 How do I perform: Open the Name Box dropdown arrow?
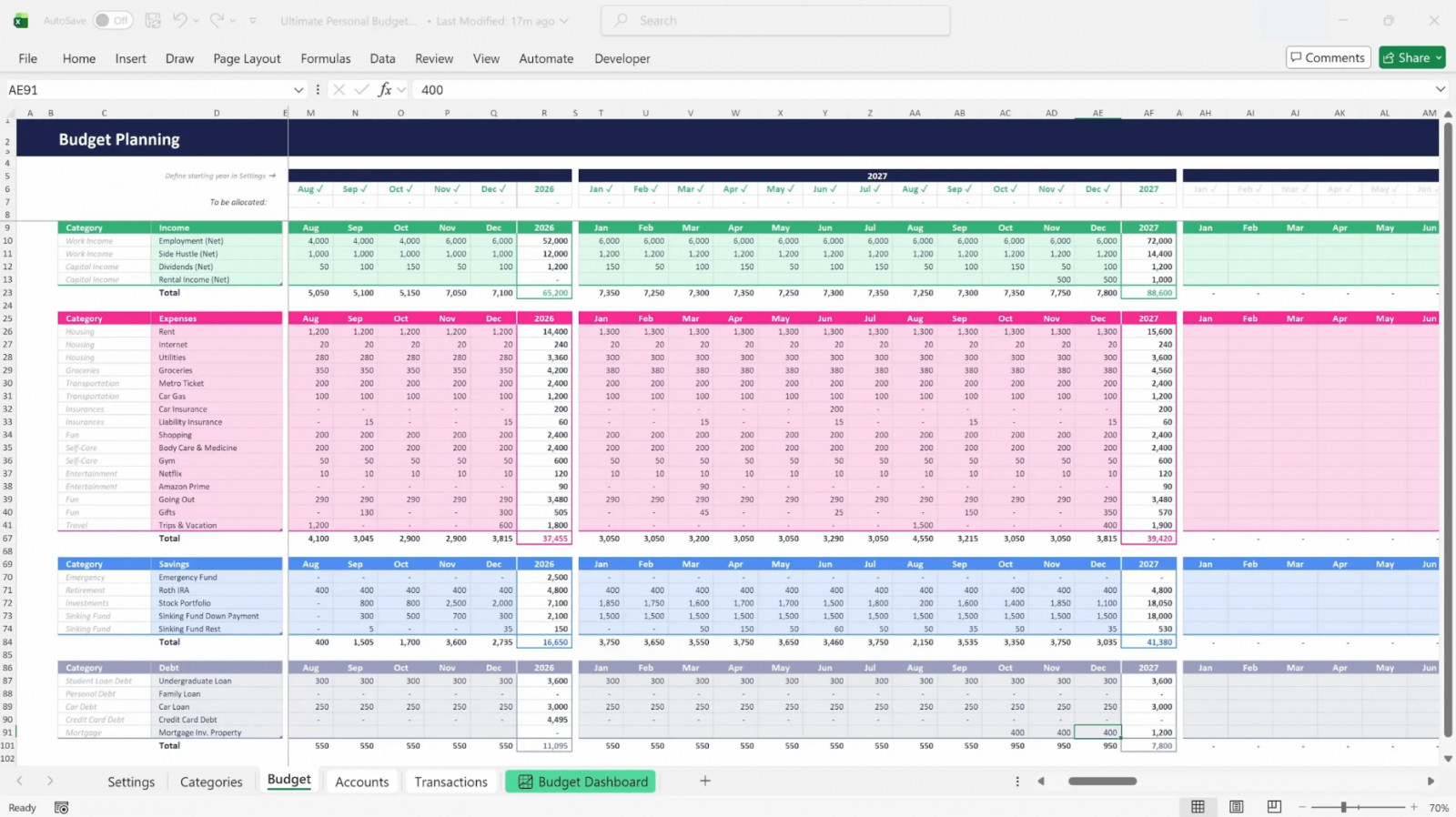(x=298, y=90)
